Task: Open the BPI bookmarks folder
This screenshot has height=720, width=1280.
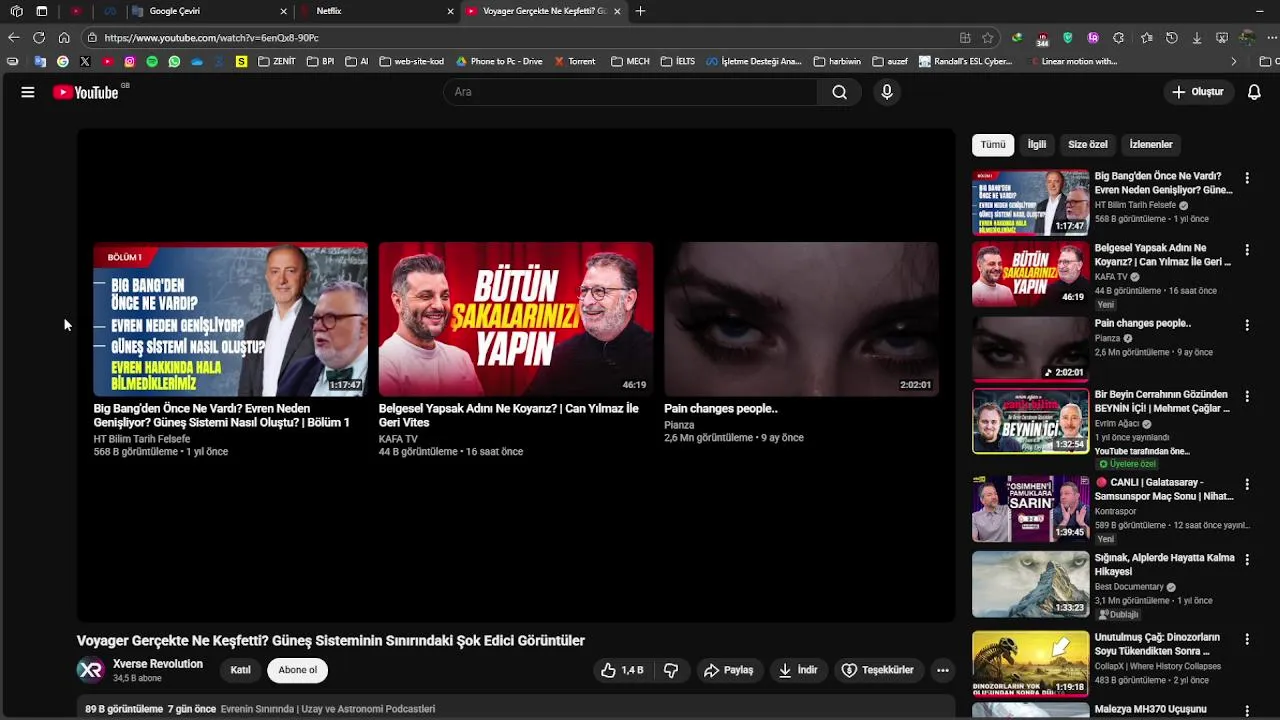Action: pos(320,61)
